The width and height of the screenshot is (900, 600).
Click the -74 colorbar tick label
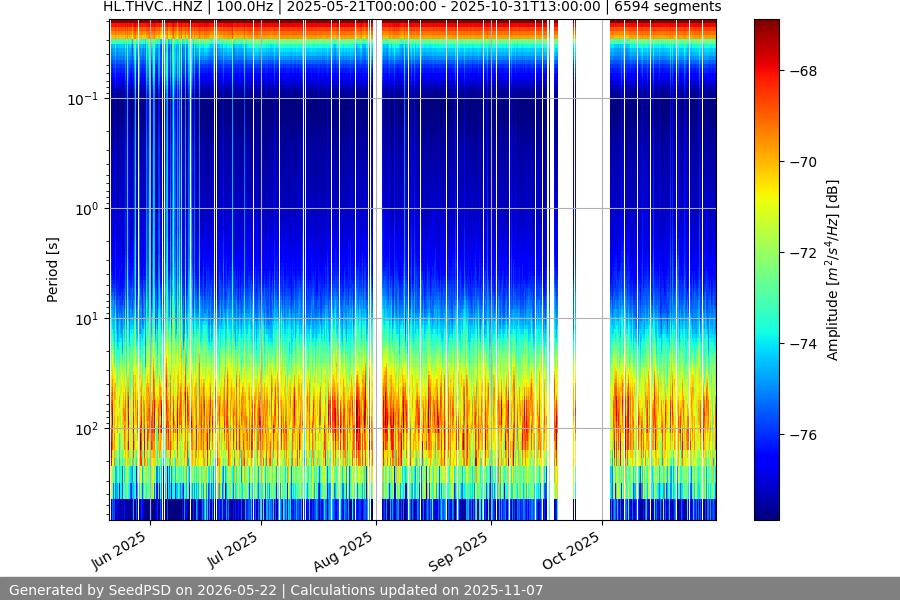tap(803, 343)
